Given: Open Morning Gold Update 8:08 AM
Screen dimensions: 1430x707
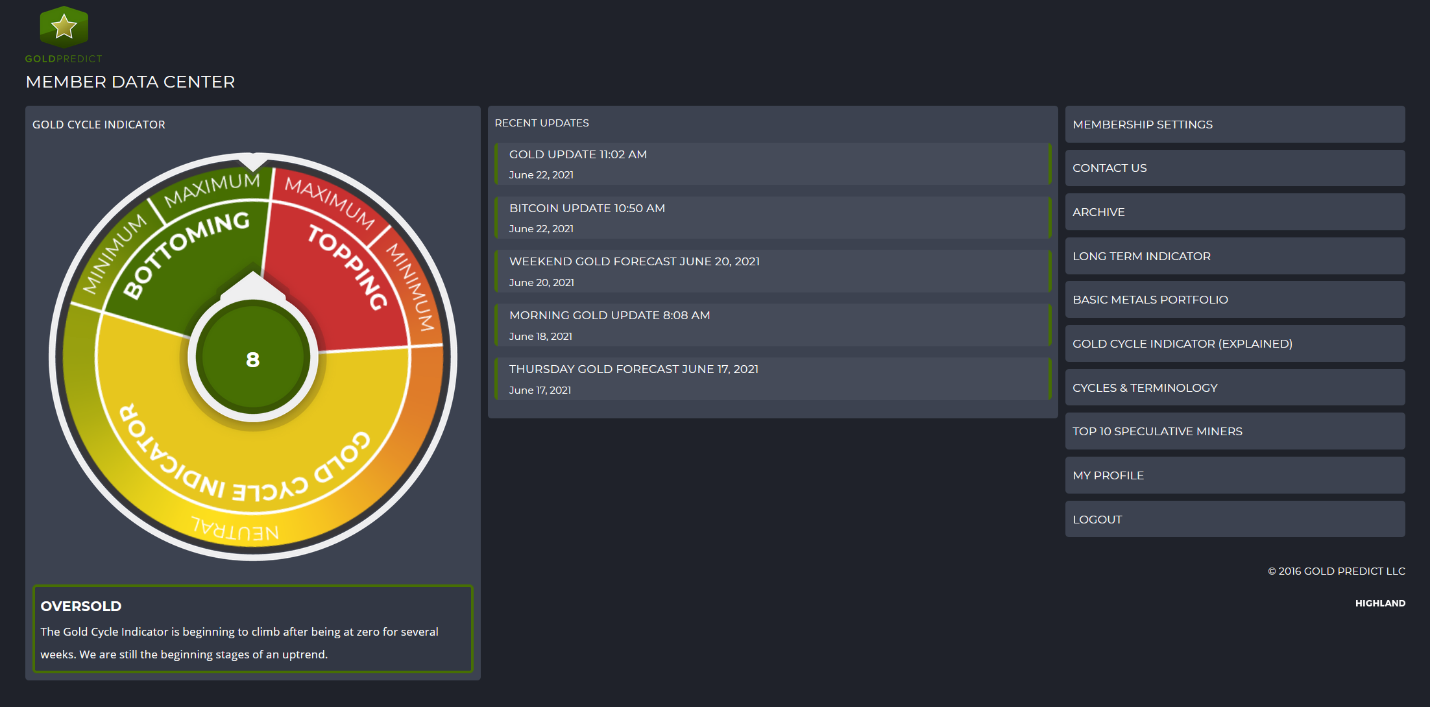Looking at the screenshot, I should coord(609,316).
